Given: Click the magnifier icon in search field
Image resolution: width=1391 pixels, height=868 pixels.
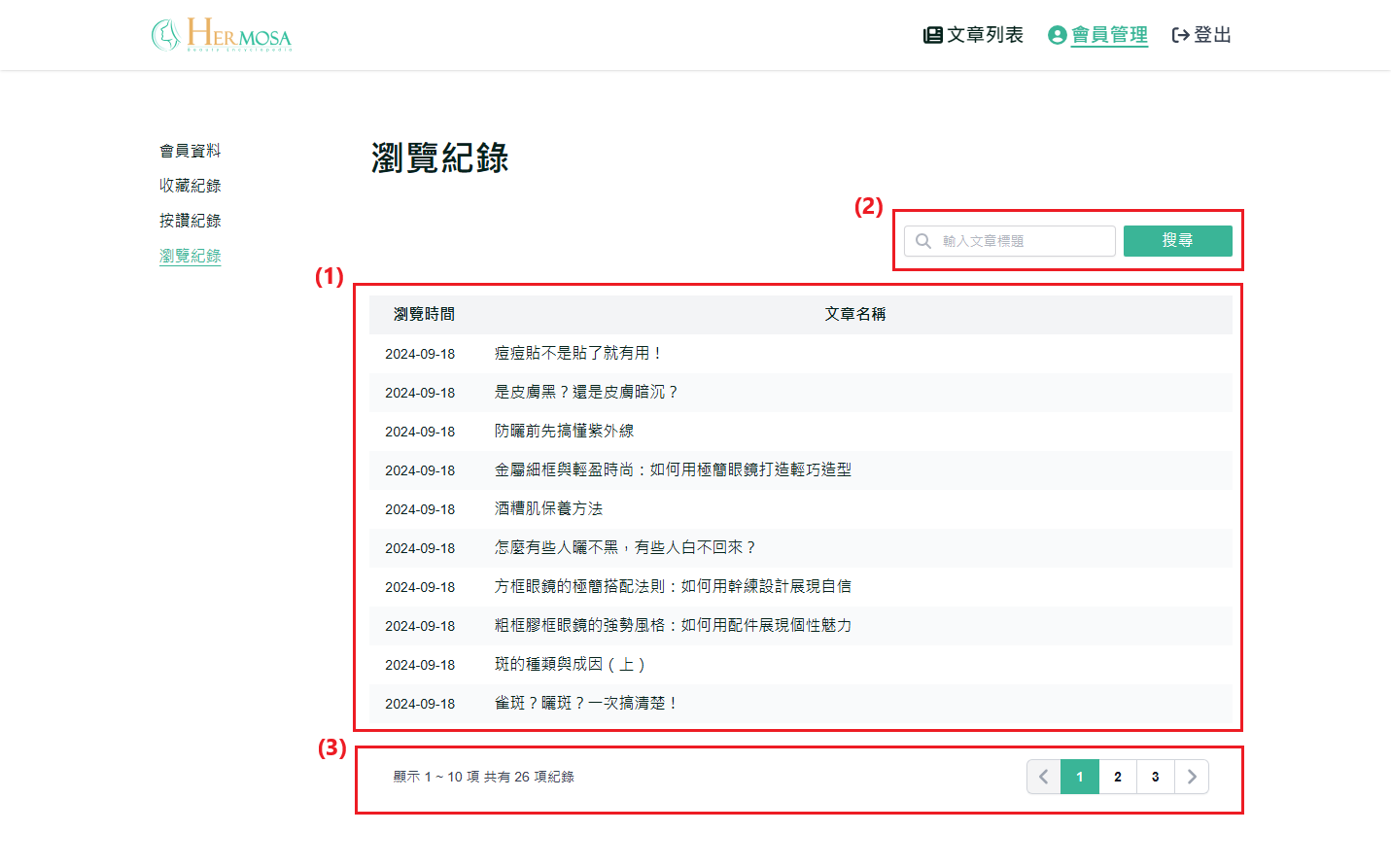Looking at the screenshot, I should click(923, 241).
